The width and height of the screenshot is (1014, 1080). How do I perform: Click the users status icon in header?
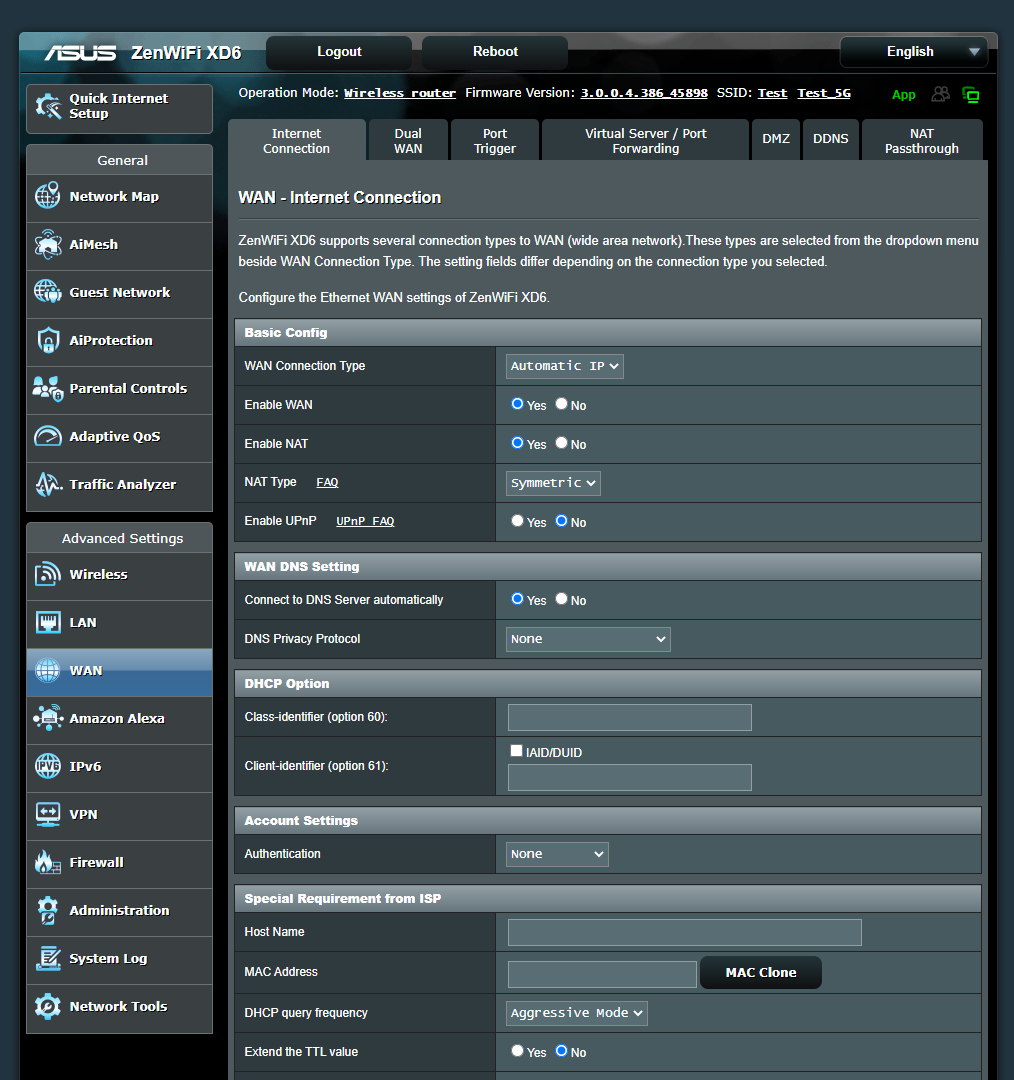pyautogui.click(x=940, y=94)
